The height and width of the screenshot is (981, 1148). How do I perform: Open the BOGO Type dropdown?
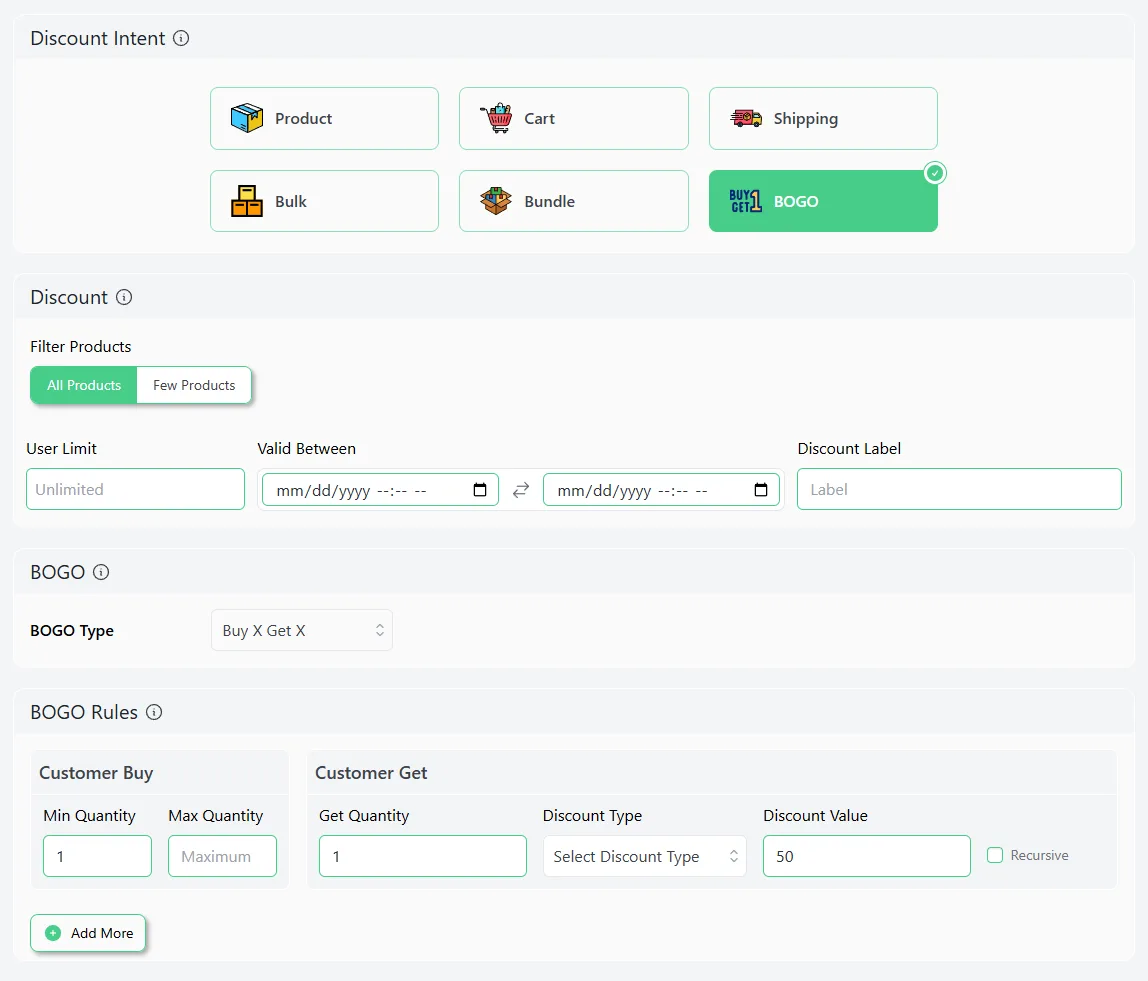(x=302, y=630)
